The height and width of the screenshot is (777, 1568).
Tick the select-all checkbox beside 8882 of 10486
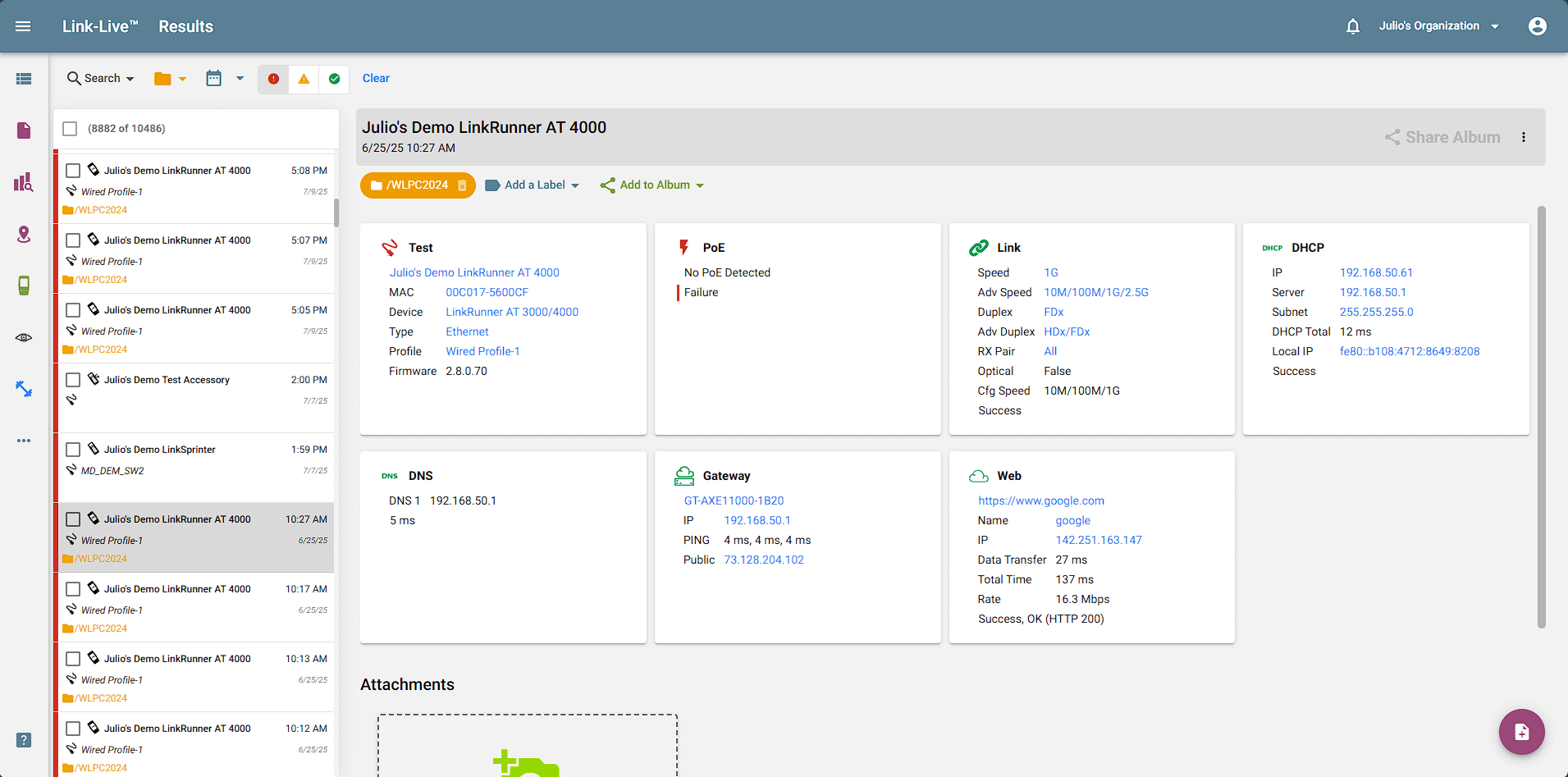click(71, 129)
